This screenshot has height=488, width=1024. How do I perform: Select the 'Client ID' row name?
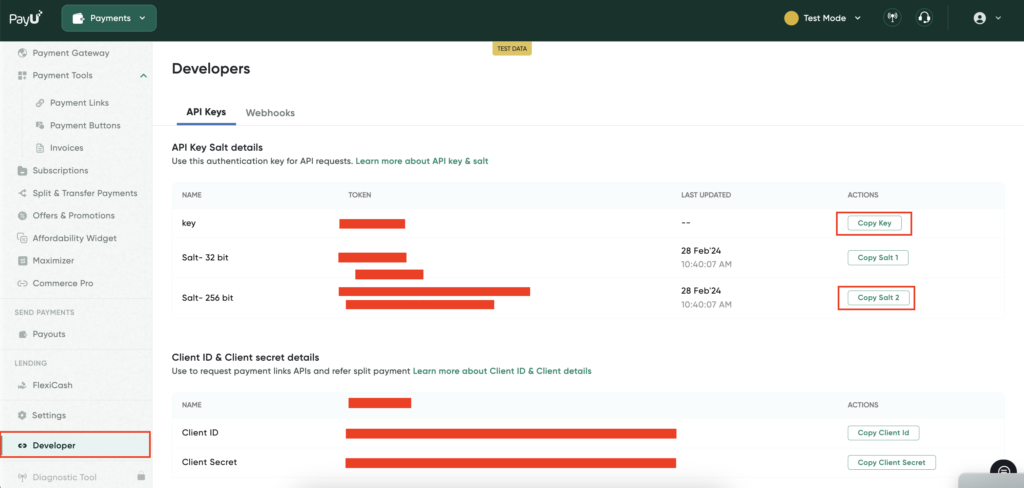tap(199, 432)
